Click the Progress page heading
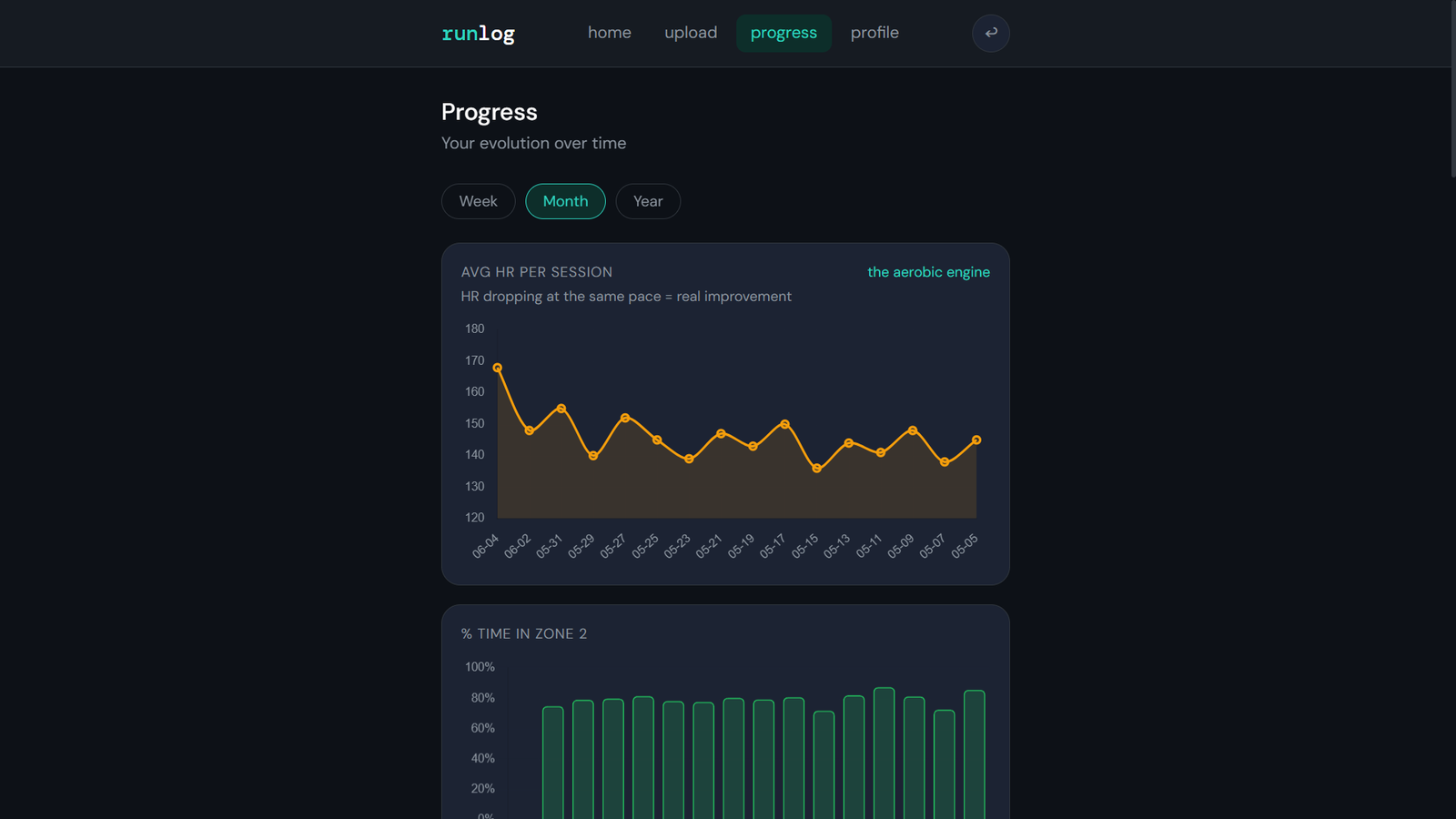The height and width of the screenshot is (819, 1456). (490, 112)
